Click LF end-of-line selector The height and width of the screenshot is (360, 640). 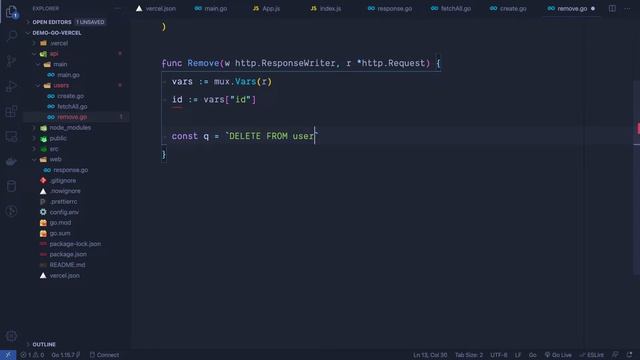click(x=518, y=355)
